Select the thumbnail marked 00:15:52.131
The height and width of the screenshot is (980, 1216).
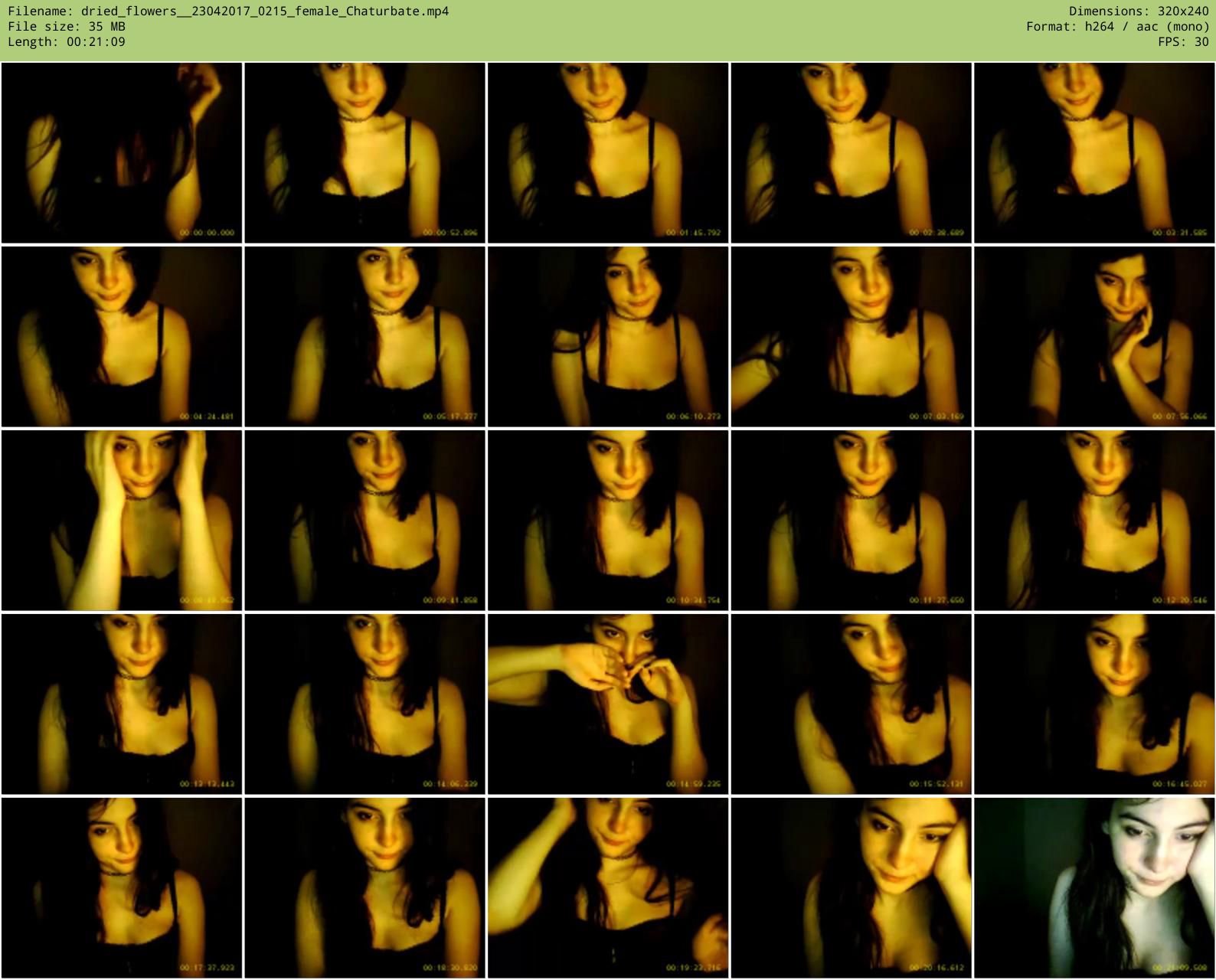(851, 704)
